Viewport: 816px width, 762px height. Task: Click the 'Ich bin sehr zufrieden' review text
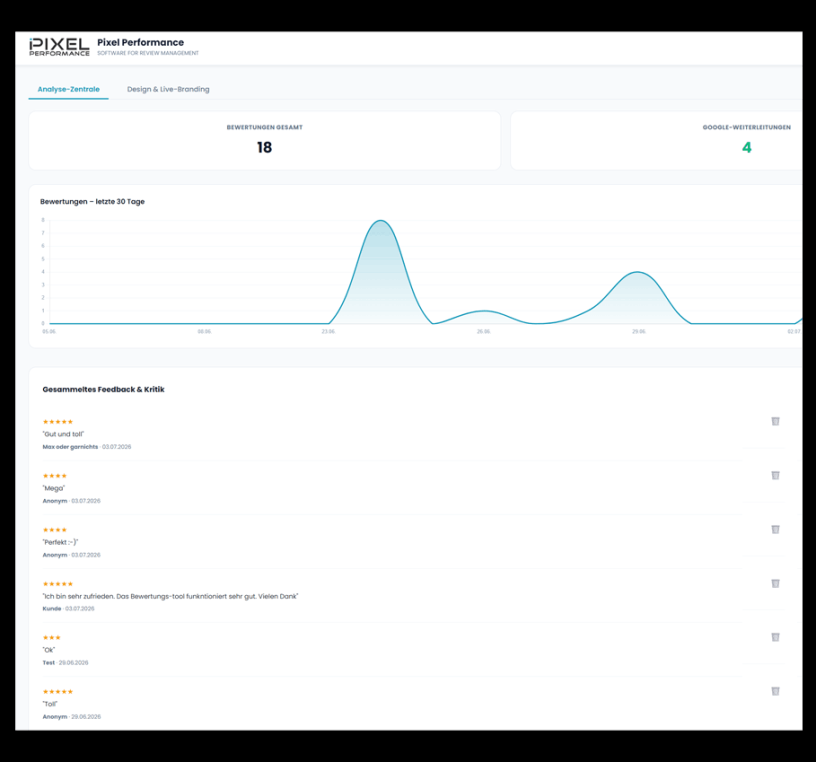point(170,596)
